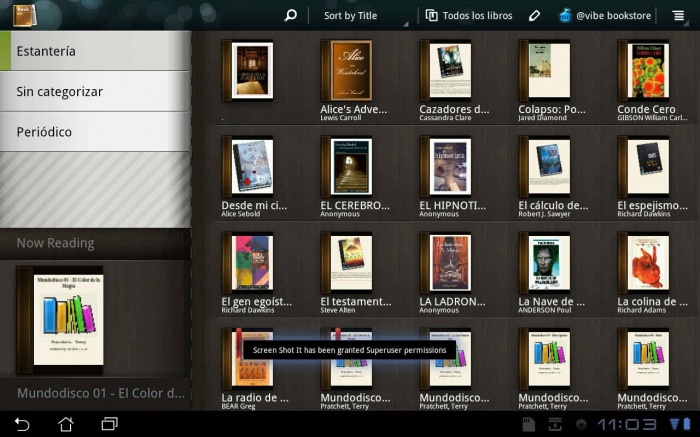Tap the download notification icon in status bar
The image size is (700, 437).
point(555,424)
